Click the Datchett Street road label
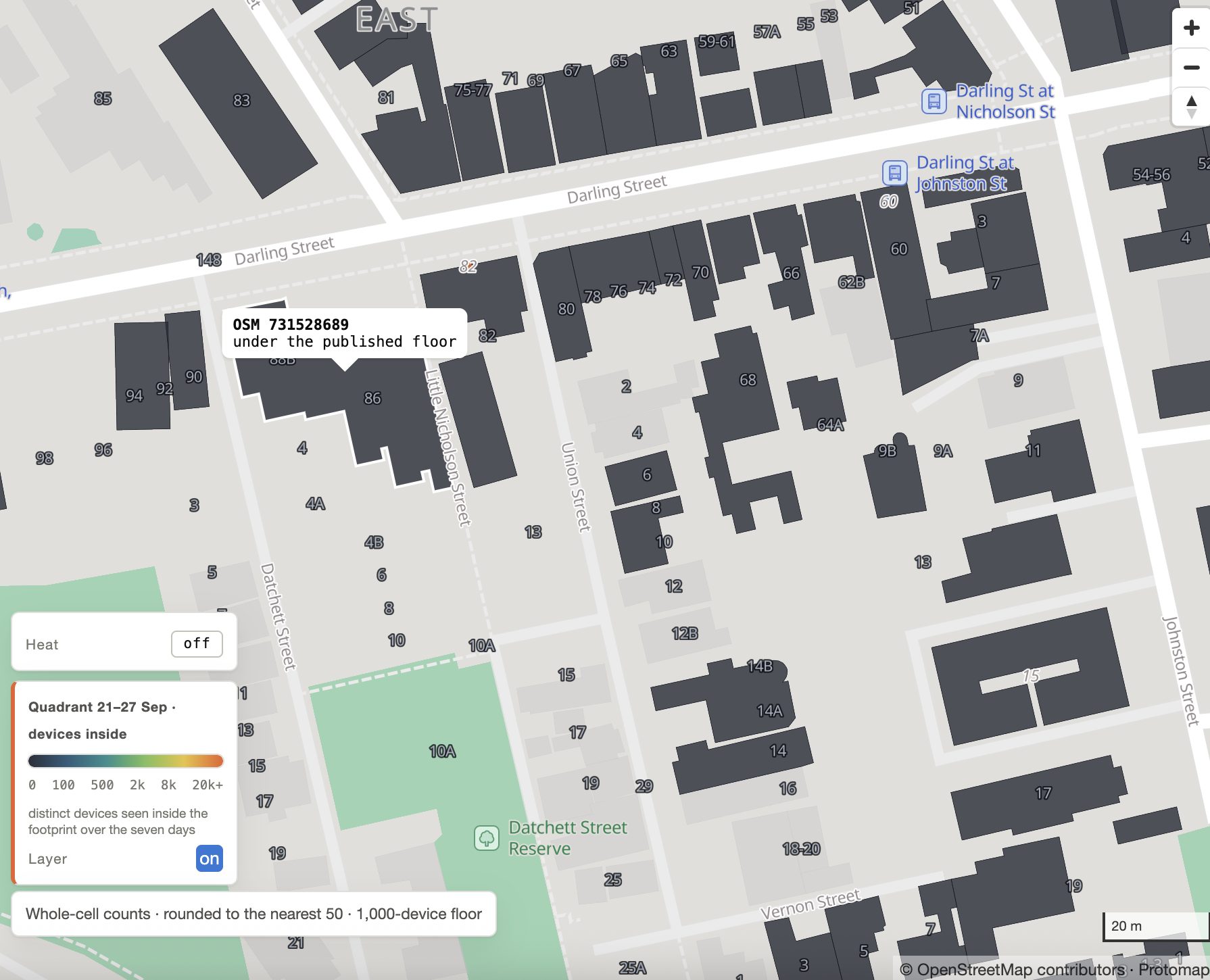This screenshot has height=980, width=1210. tap(279, 616)
